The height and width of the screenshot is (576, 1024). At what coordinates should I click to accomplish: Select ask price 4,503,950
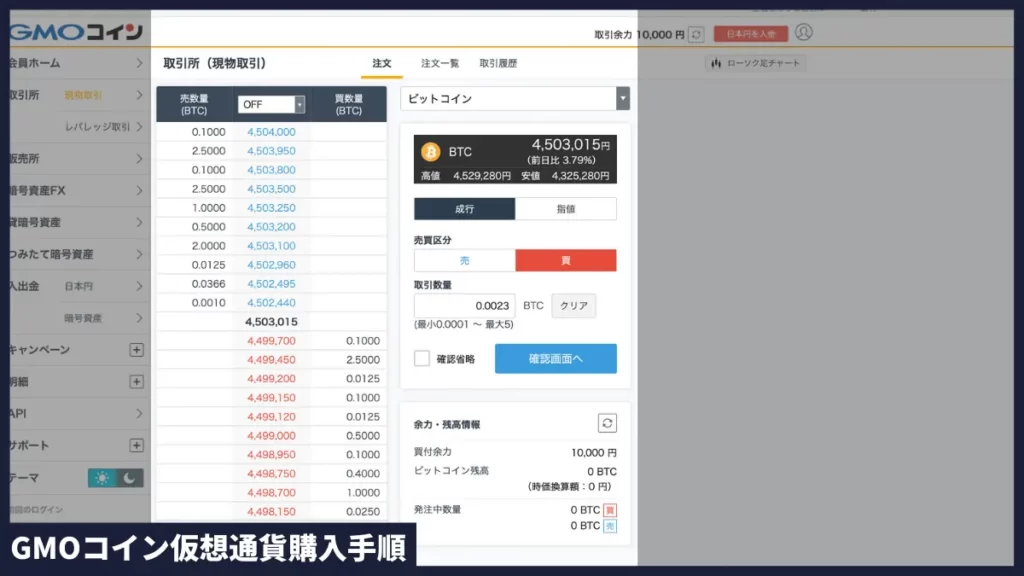271,151
